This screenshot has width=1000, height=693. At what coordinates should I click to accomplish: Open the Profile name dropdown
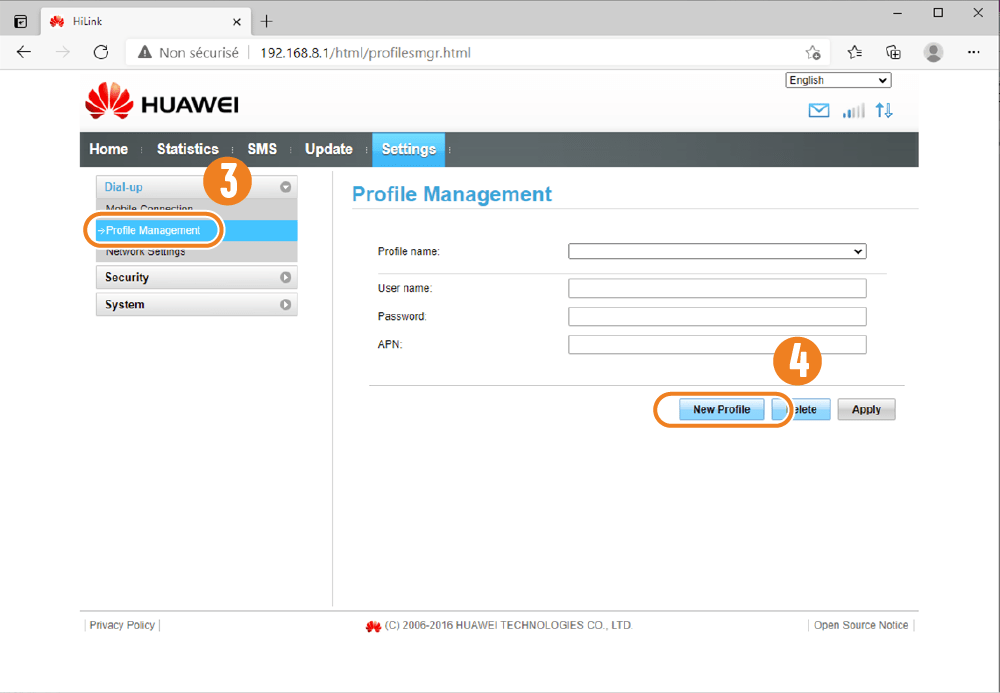point(717,251)
